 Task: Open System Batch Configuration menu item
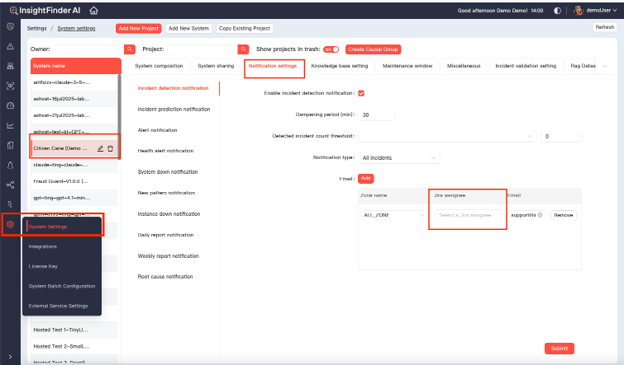coord(62,286)
